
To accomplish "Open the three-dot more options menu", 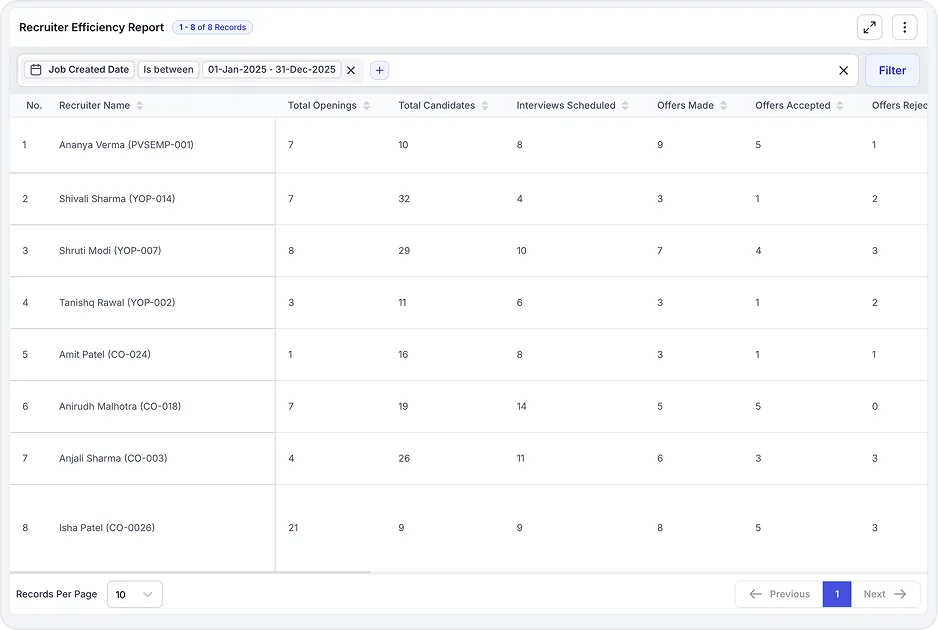I will (904, 28).
